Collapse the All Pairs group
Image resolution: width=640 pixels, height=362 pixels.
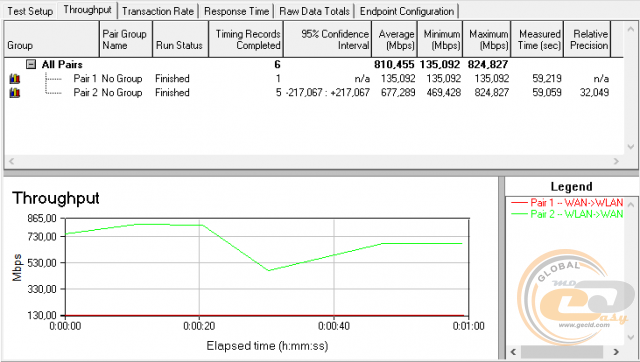coord(31,64)
